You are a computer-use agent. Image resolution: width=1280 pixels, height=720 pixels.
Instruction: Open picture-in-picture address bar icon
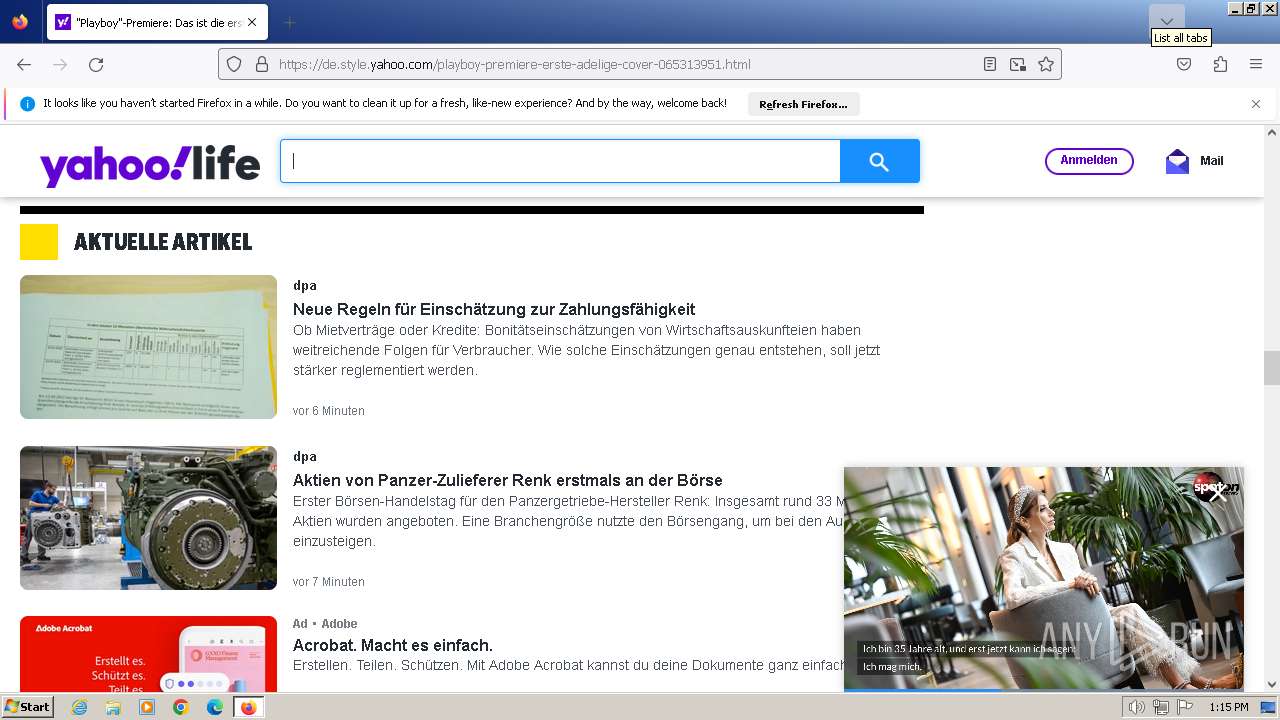pos(1018,64)
